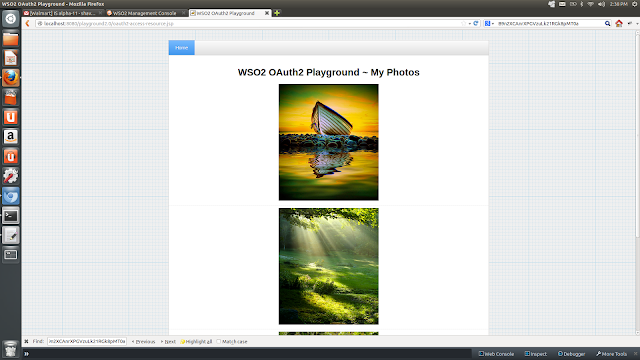Open the Amazon launcher icon

point(11,137)
